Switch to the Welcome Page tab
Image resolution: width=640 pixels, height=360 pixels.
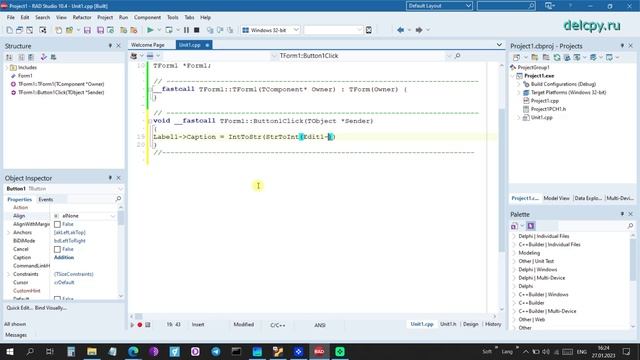148,45
